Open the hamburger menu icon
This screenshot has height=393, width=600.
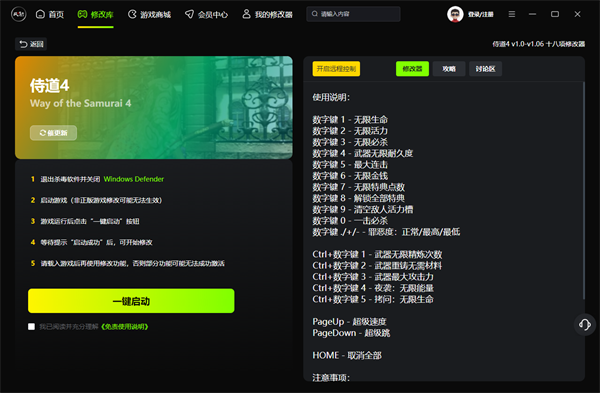512,14
